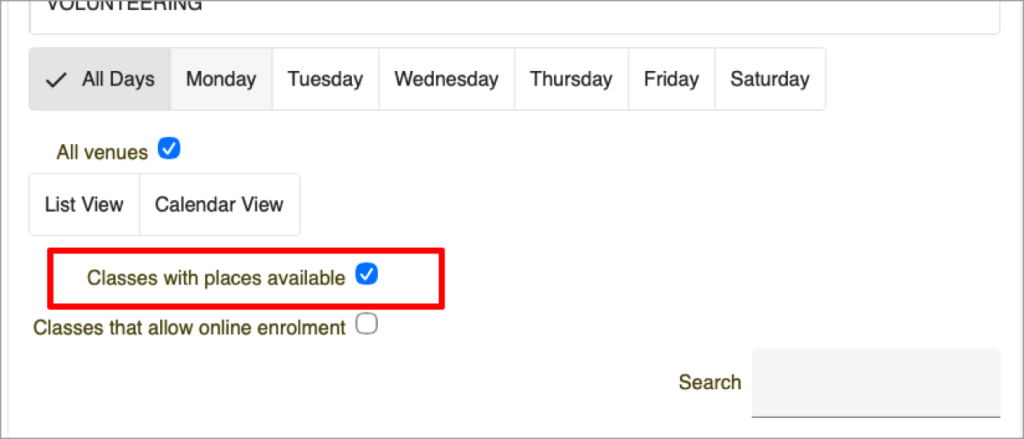Viewport: 1024px width, 439px height.
Task: Select Friday in the day filter
Action: click(671, 79)
